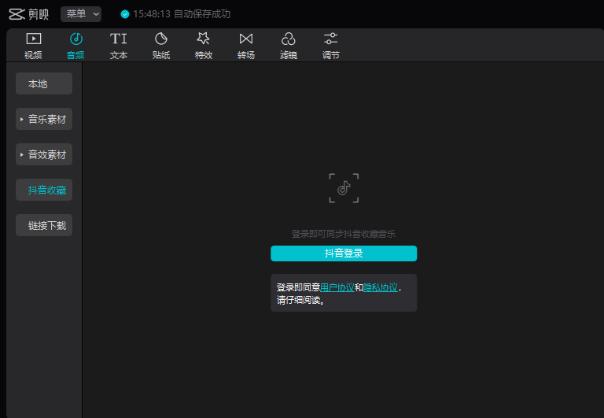
Task: Open the 调节 (Adjust) sliders icon
Action: pos(330,39)
